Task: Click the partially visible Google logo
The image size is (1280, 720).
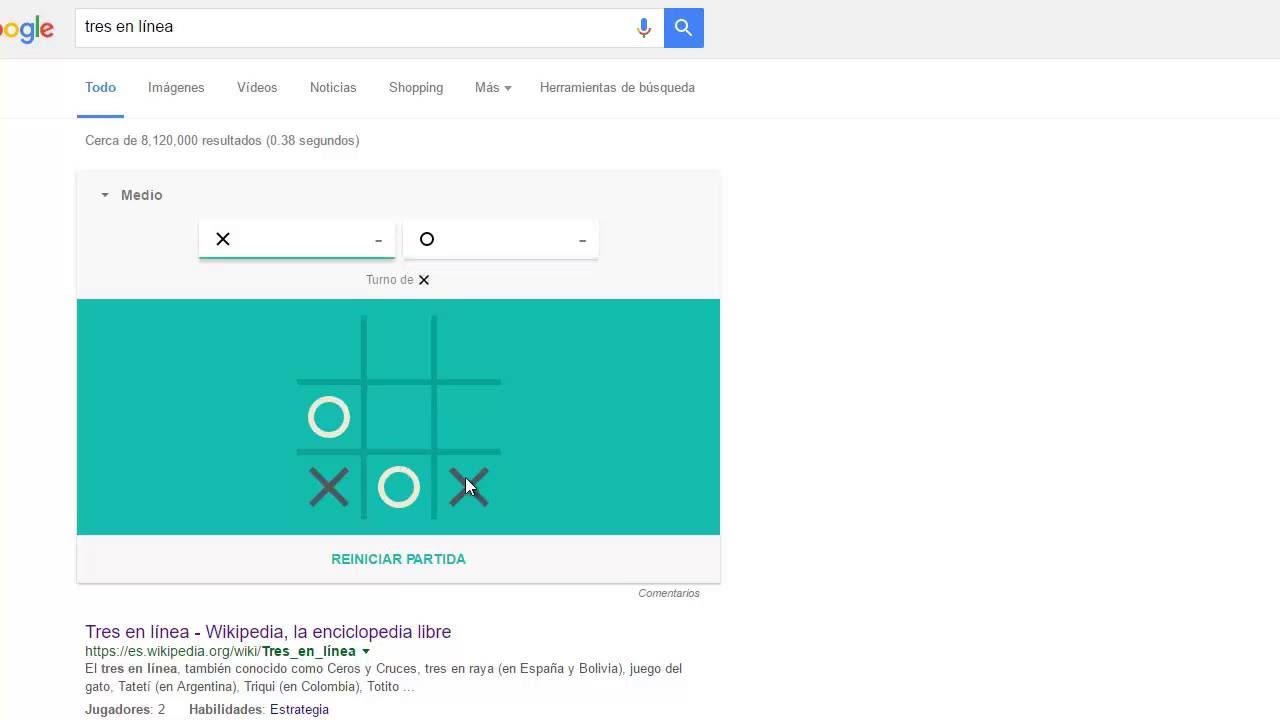Action: point(27,29)
